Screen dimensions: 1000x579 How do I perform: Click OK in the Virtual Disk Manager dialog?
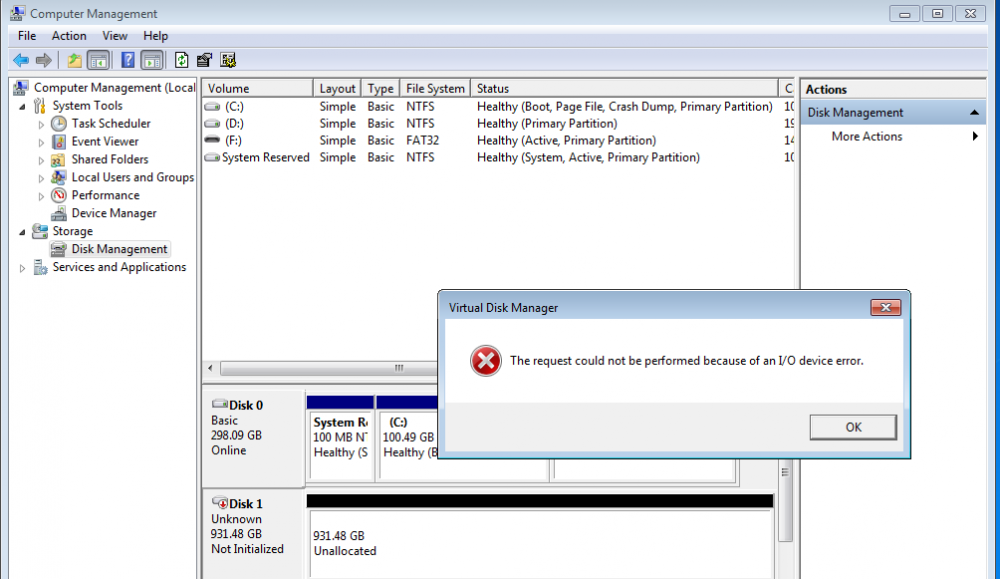853,427
